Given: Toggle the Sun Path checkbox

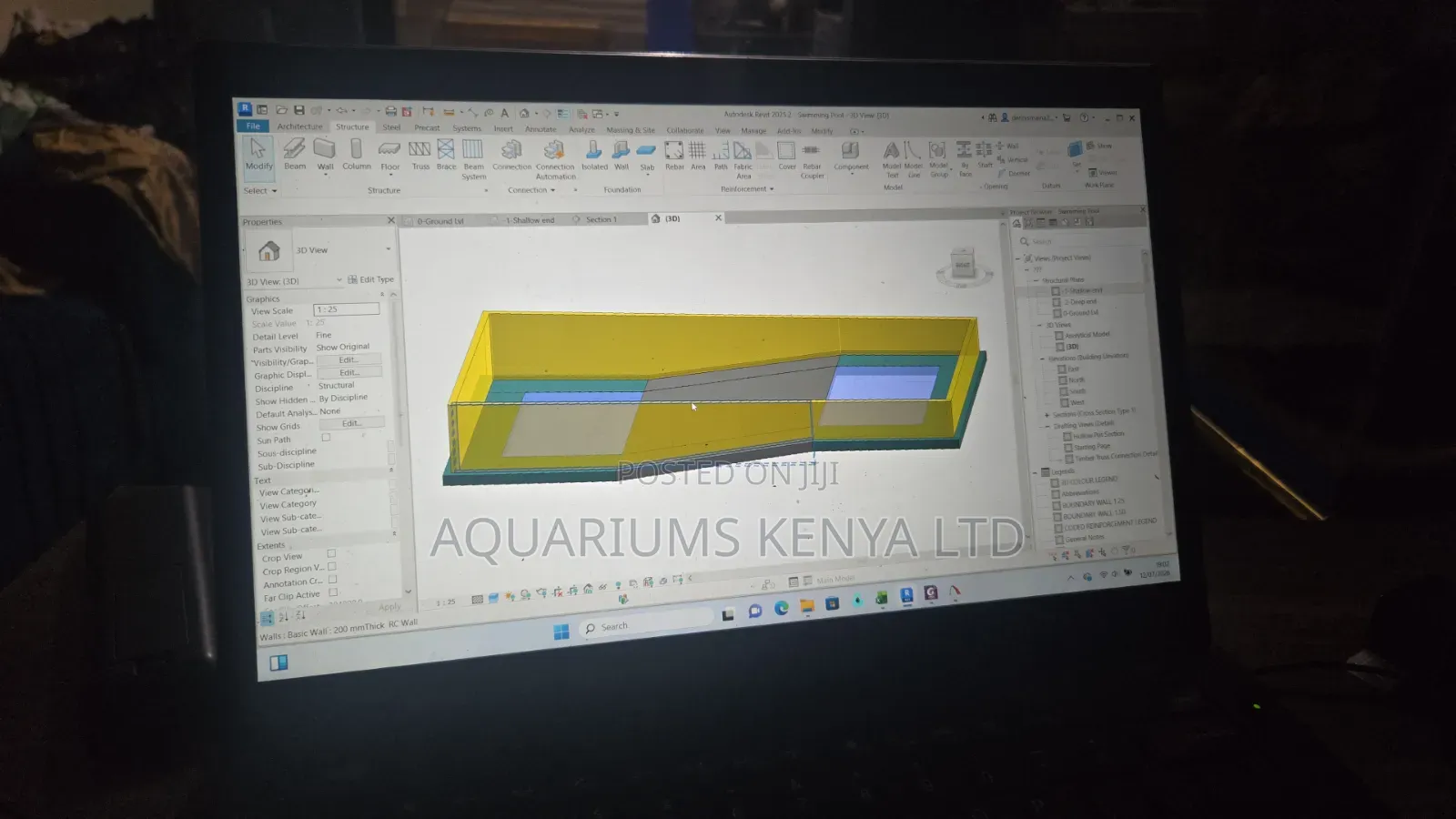Looking at the screenshot, I should [326, 438].
